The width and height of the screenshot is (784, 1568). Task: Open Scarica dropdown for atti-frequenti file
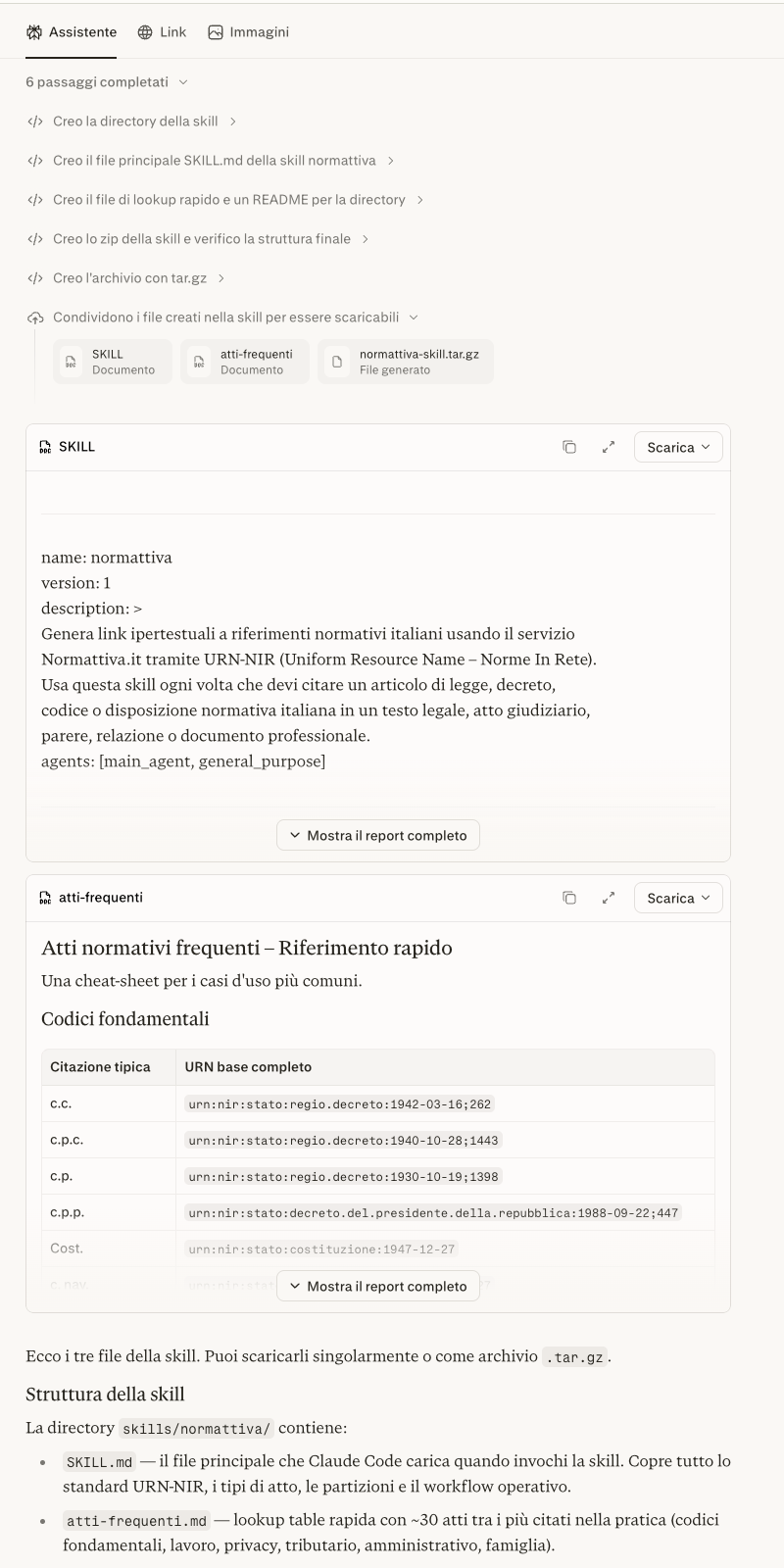678,898
